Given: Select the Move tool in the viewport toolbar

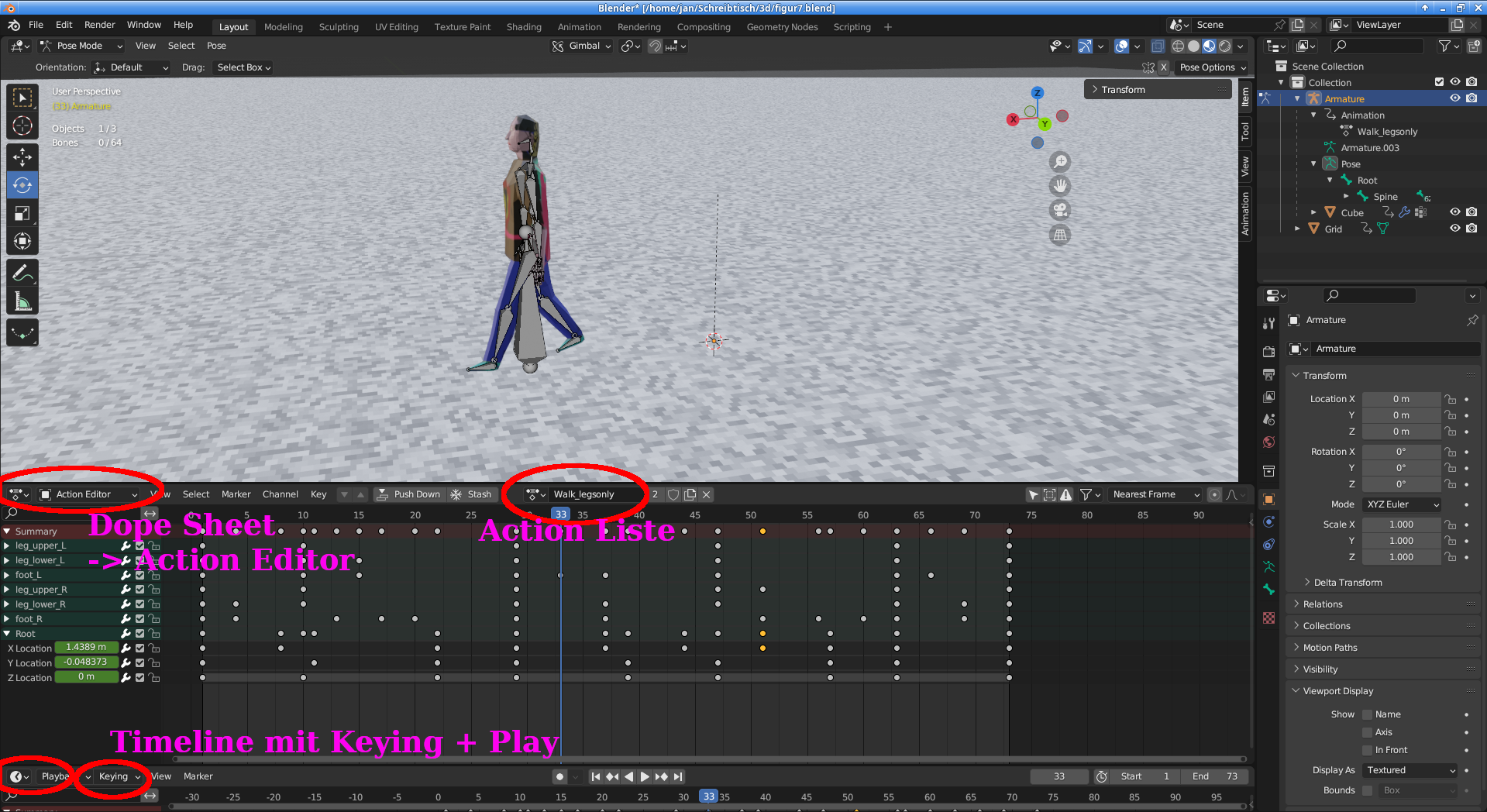Looking at the screenshot, I should point(22,157).
